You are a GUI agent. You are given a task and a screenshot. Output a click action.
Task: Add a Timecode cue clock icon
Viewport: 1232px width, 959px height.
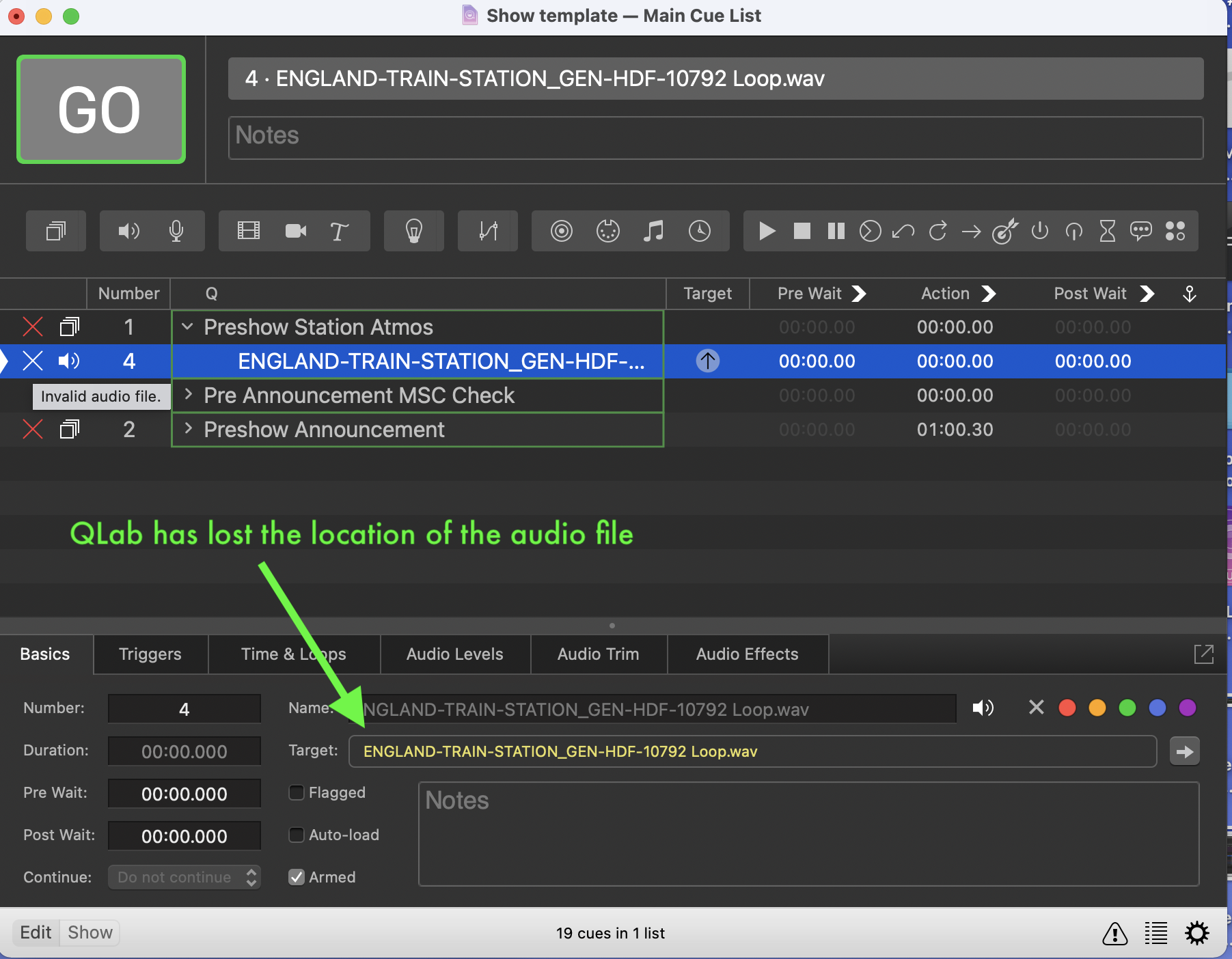point(699,231)
